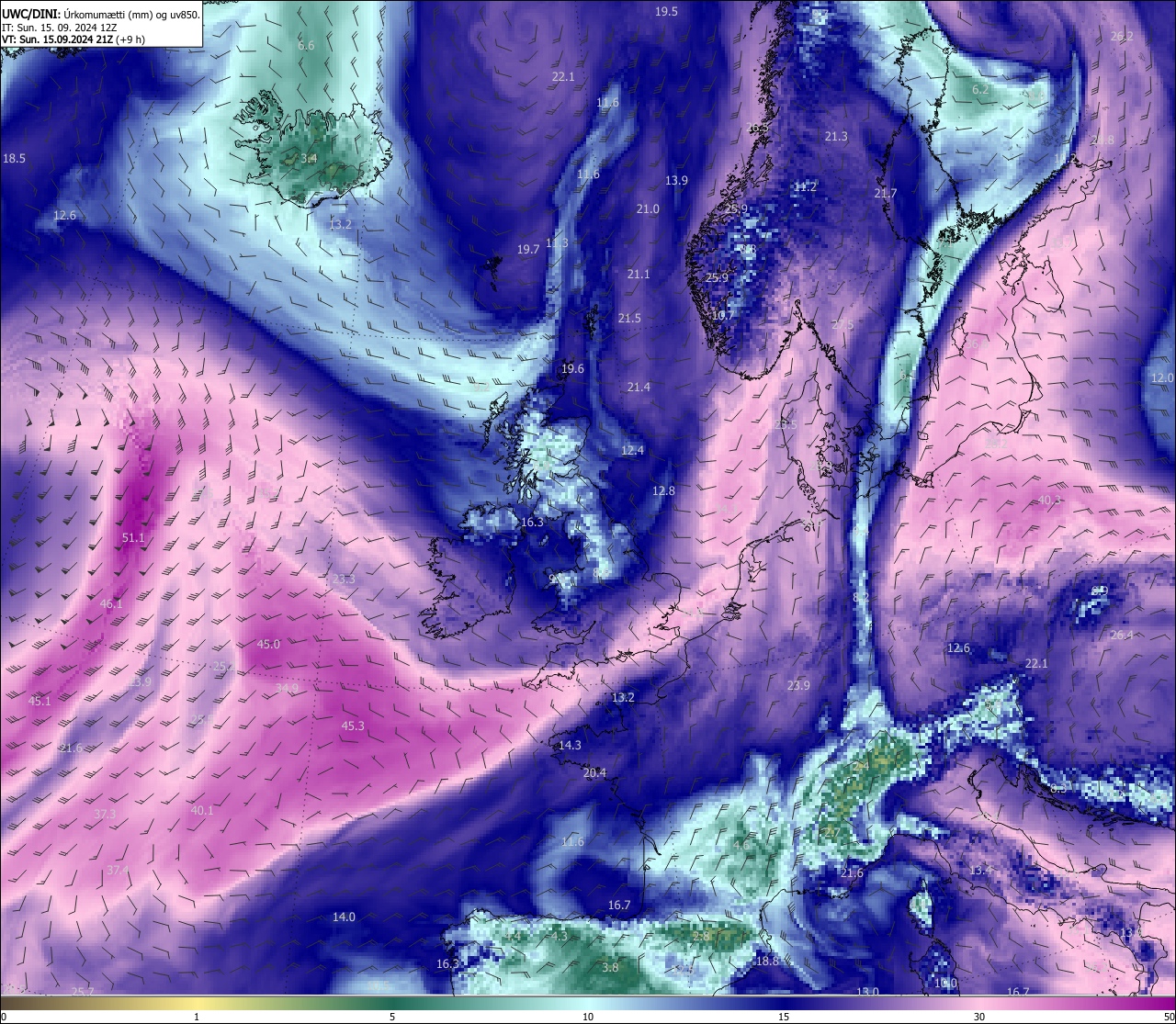Click the legend tick labeled 30
Screen dimensions: 1176x1024
pyautogui.click(x=979, y=1017)
